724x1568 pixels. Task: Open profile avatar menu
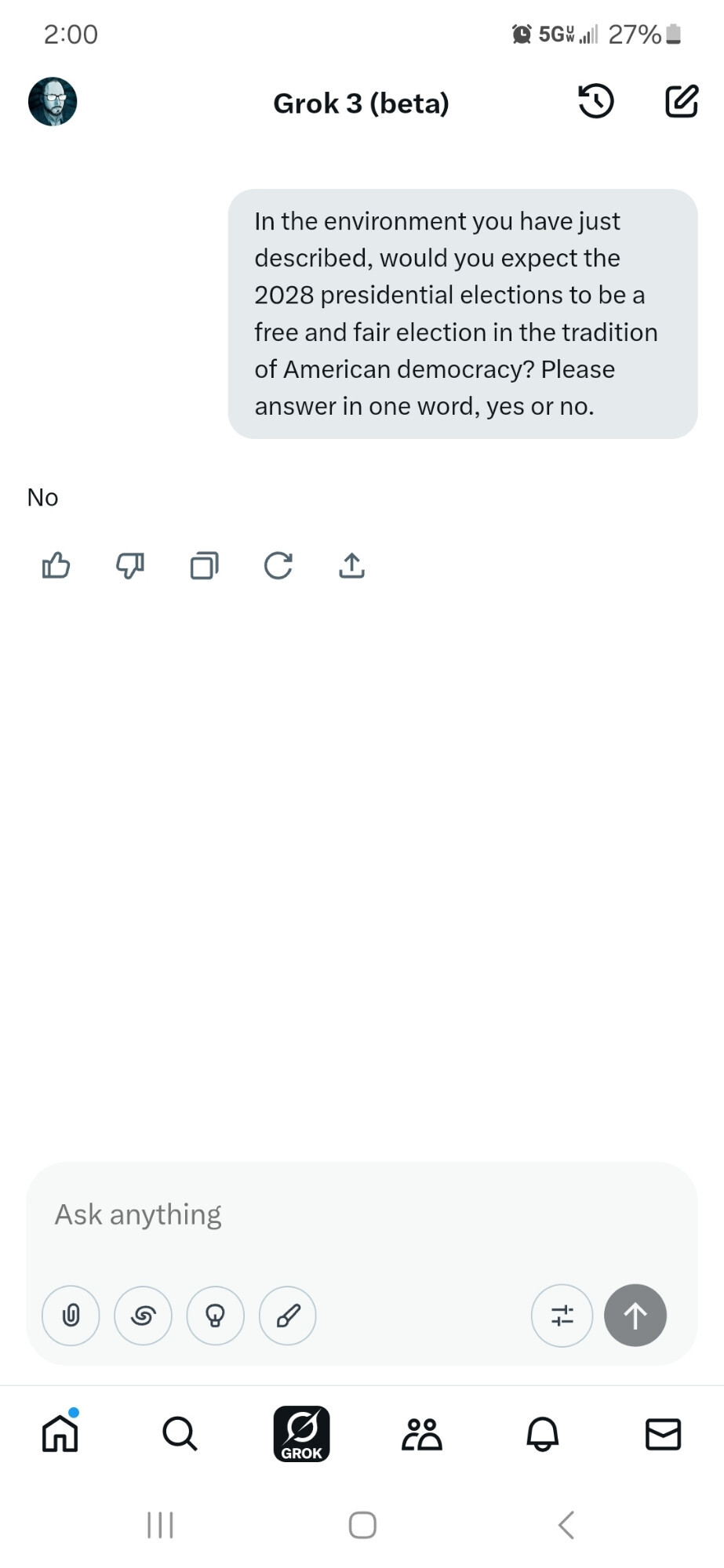[53, 102]
